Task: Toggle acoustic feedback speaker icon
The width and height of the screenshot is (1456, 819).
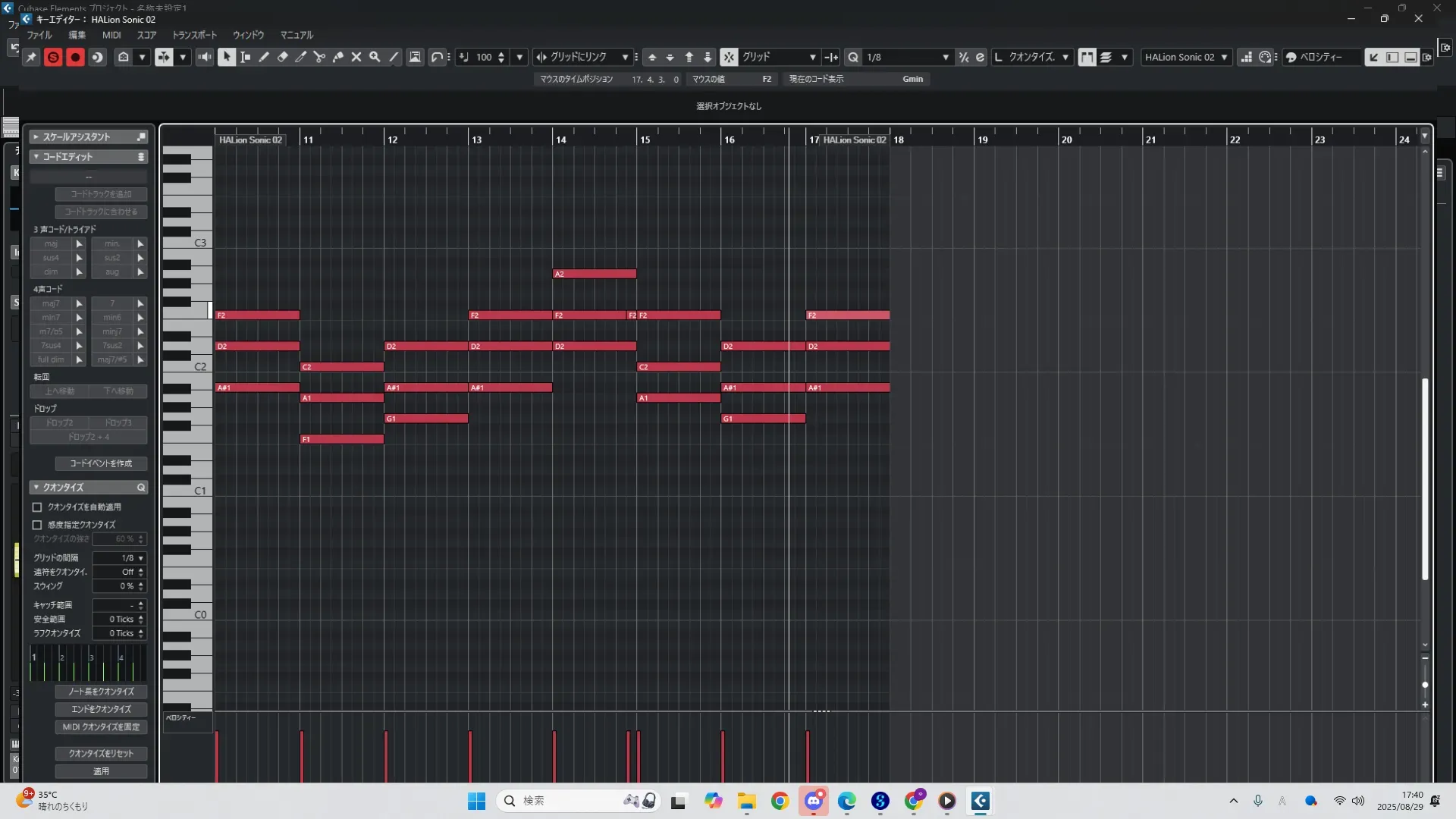Action: 205,57
